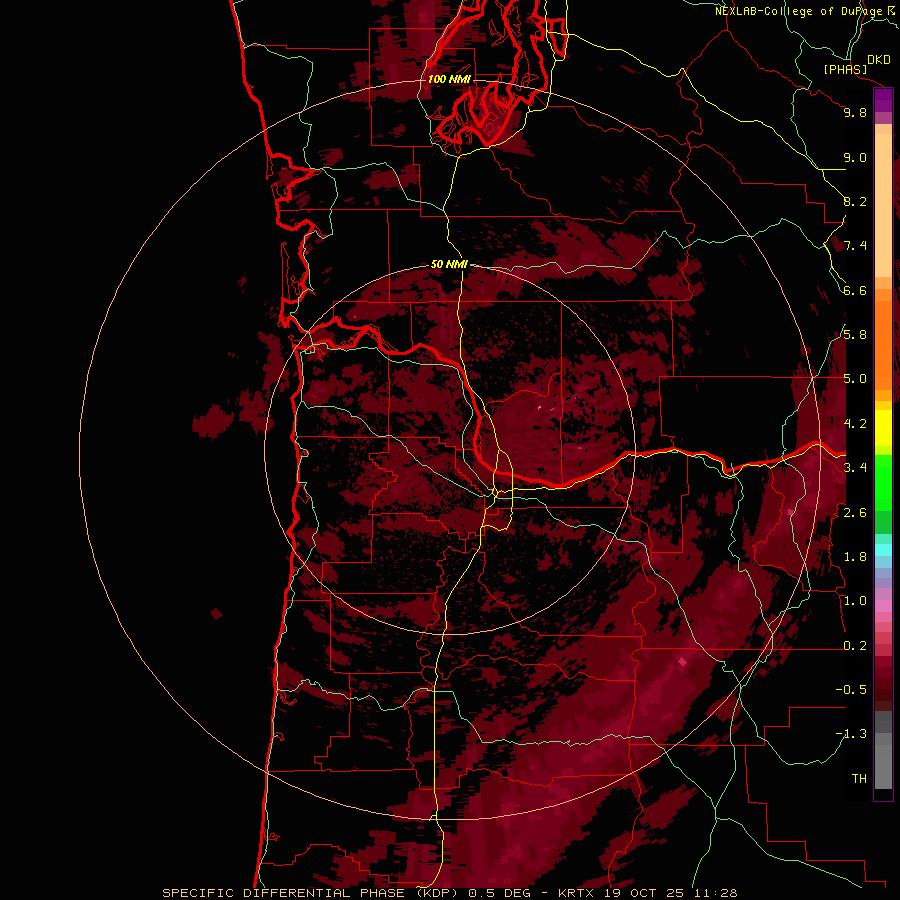
Task: Click the 5.0 legend value
Action: [x=855, y=379]
